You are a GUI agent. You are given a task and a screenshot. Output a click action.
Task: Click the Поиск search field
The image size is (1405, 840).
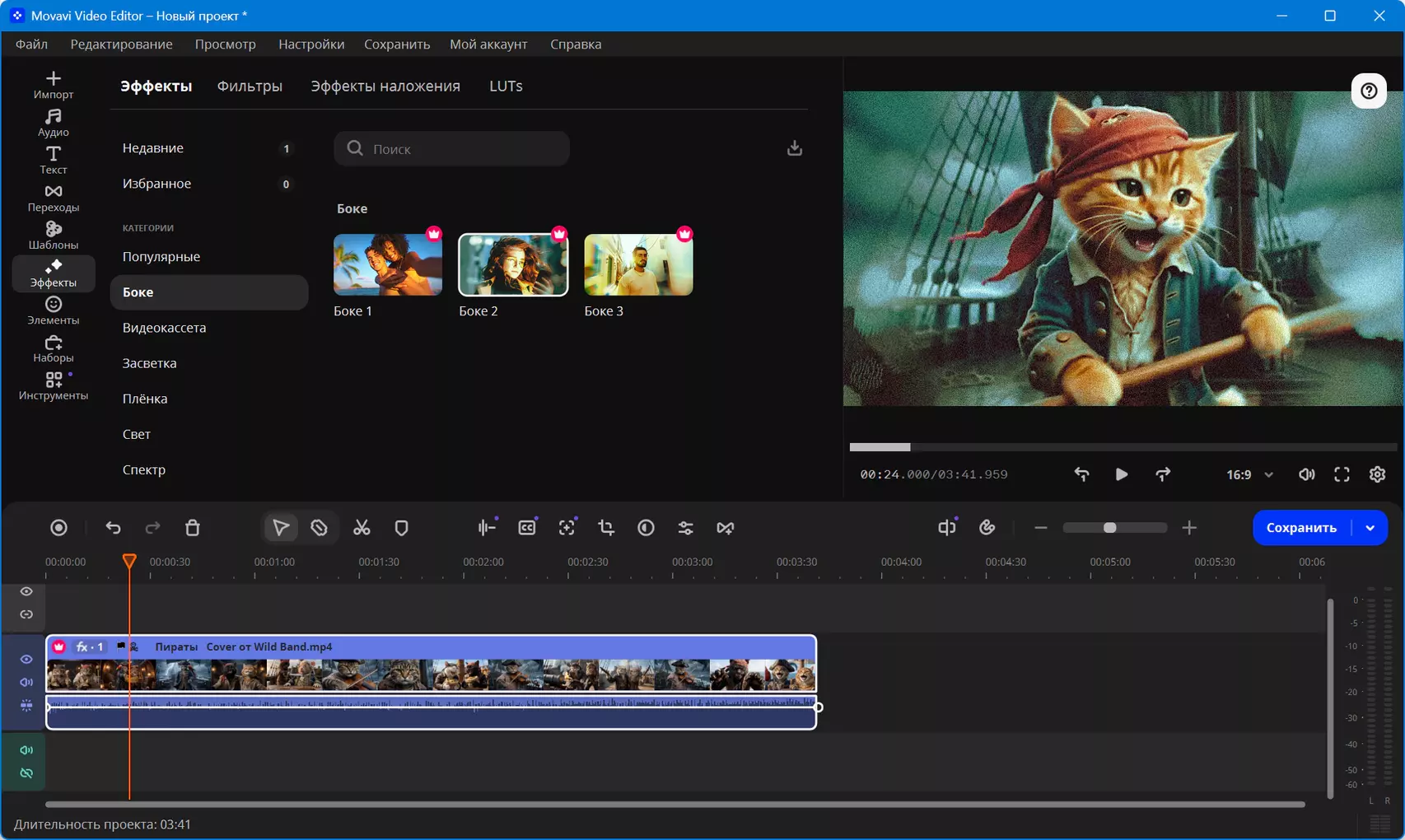(451, 148)
